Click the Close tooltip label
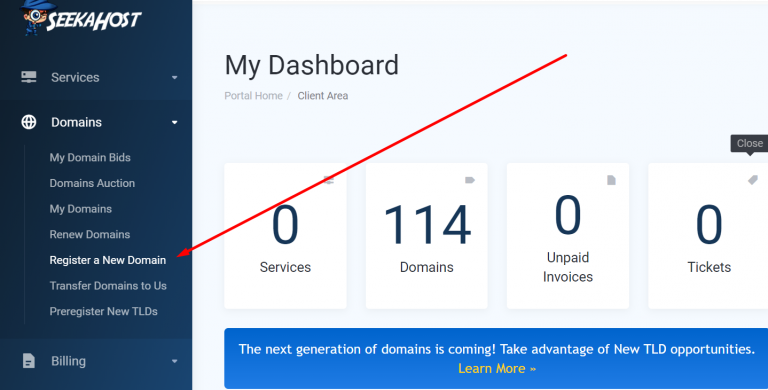The image size is (768, 390). pos(749,143)
